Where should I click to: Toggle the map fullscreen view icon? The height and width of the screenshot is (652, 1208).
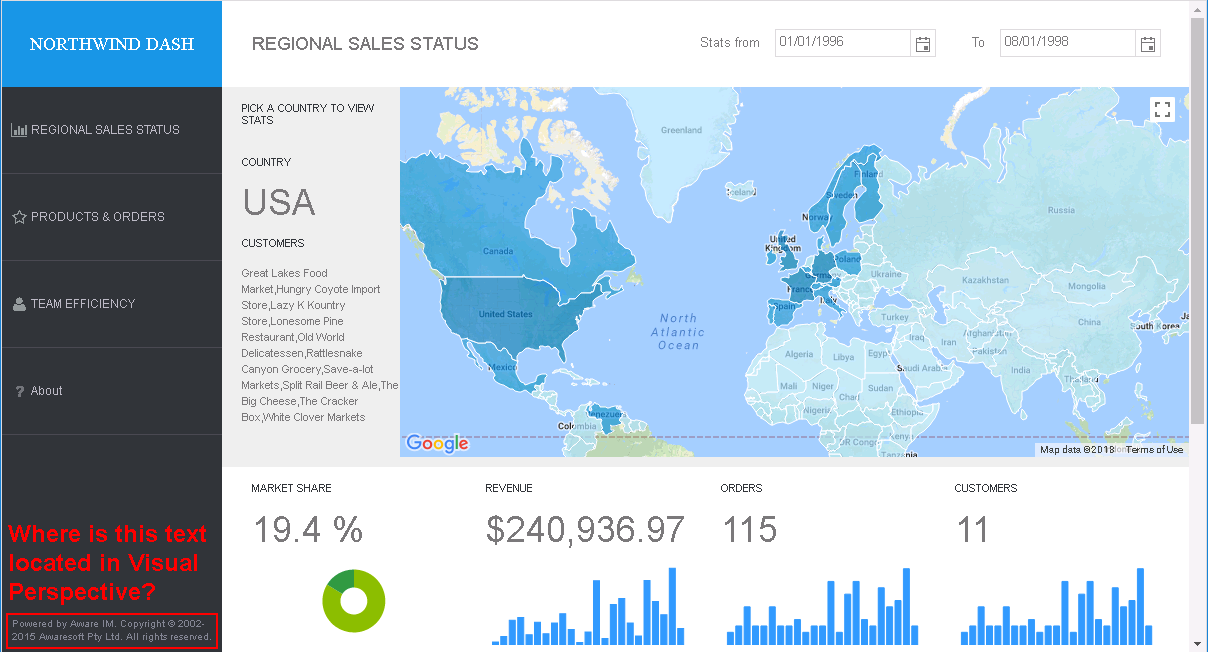(1162, 109)
